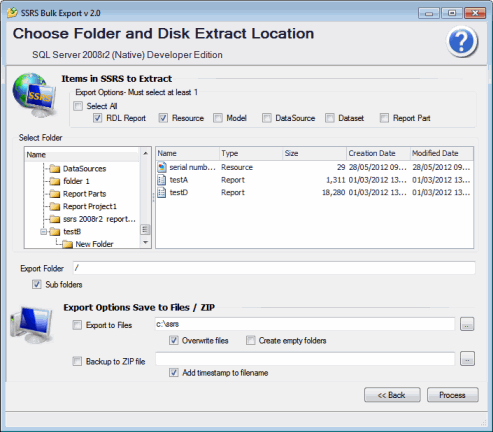The image size is (493, 432).
Task: Enable the Select All checkbox
Action: 78,106
